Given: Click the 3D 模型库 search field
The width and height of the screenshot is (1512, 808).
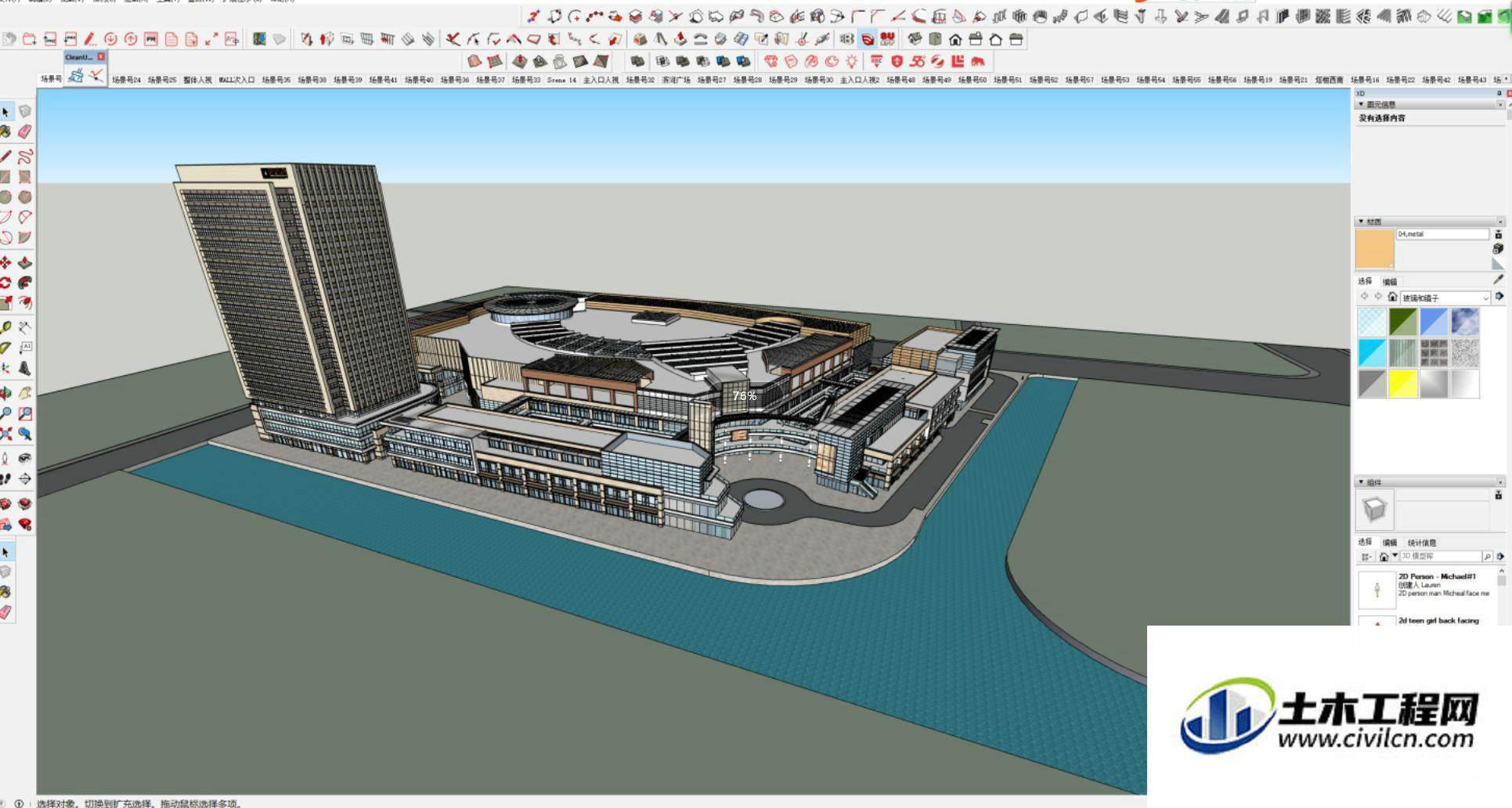Looking at the screenshot, I should (1440, 557).
